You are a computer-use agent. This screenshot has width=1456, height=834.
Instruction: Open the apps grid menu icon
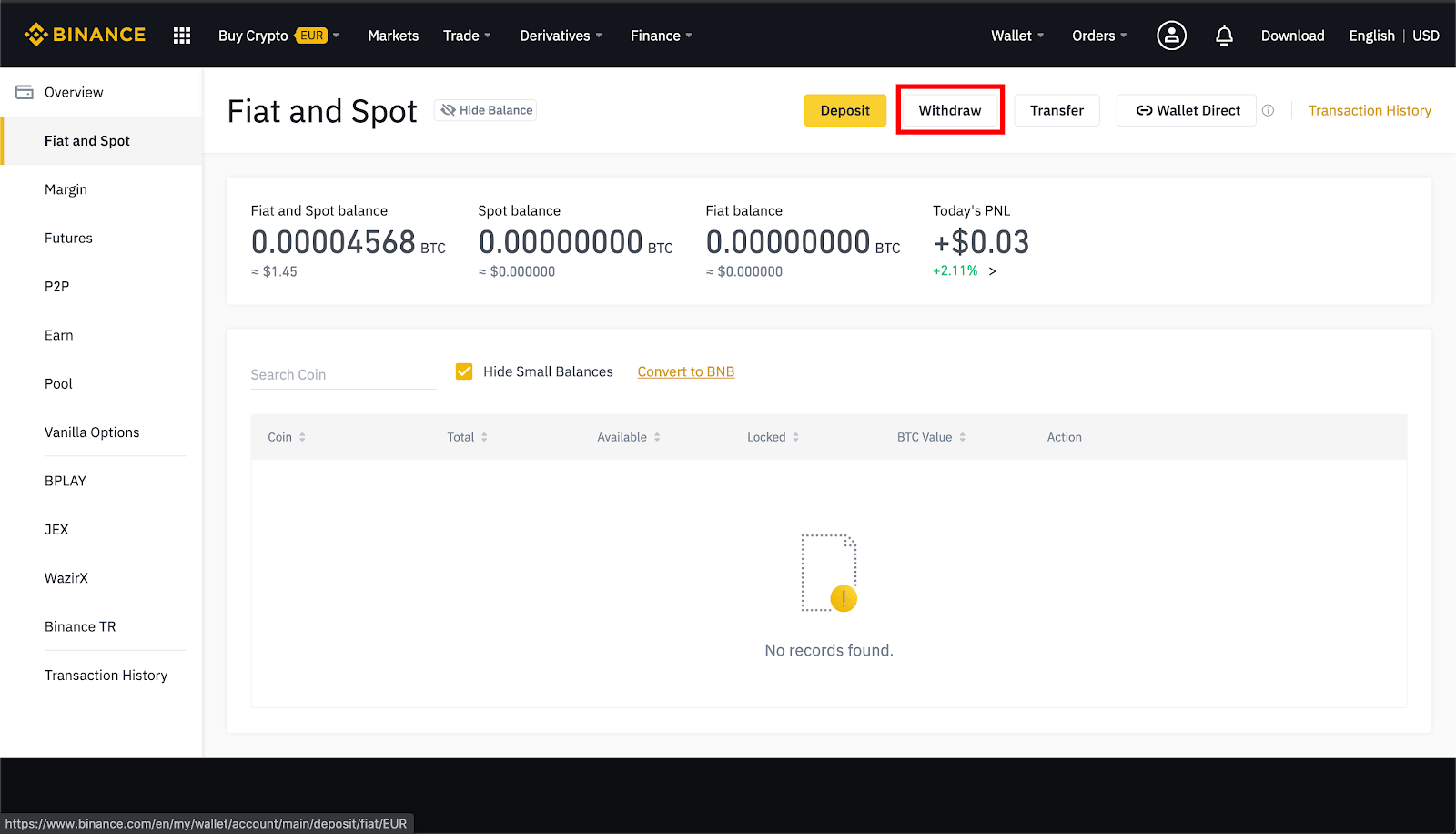point(181,35)
